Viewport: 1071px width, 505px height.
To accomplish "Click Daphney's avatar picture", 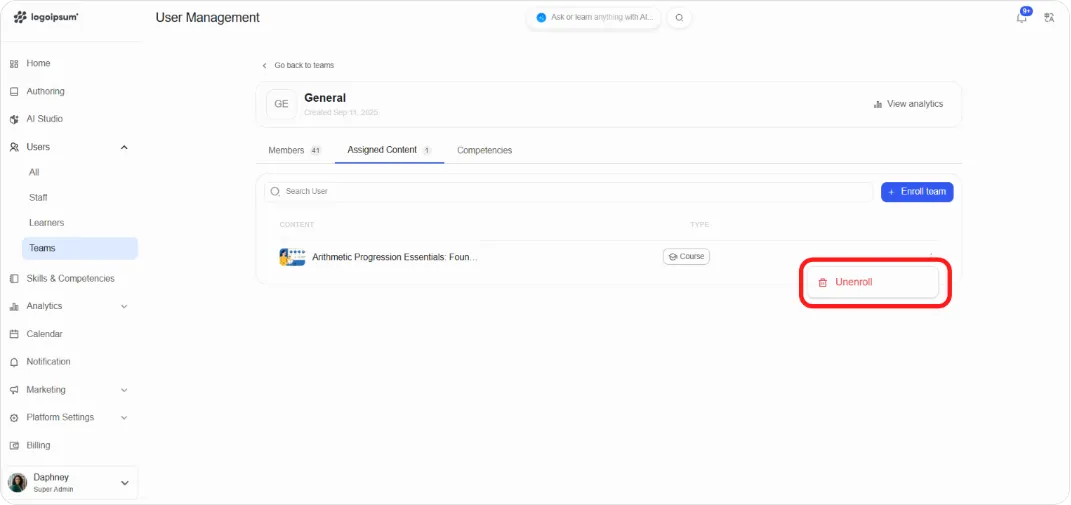I will [18, 482].
